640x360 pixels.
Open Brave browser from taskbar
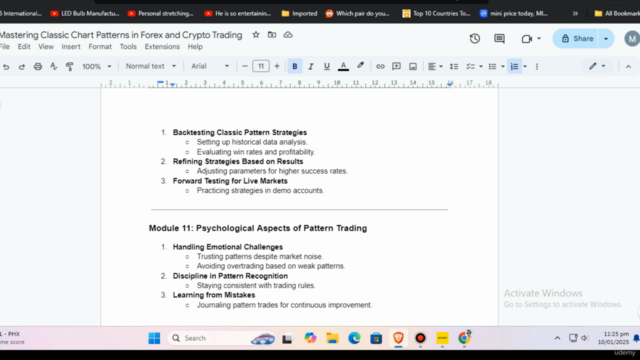398,338
